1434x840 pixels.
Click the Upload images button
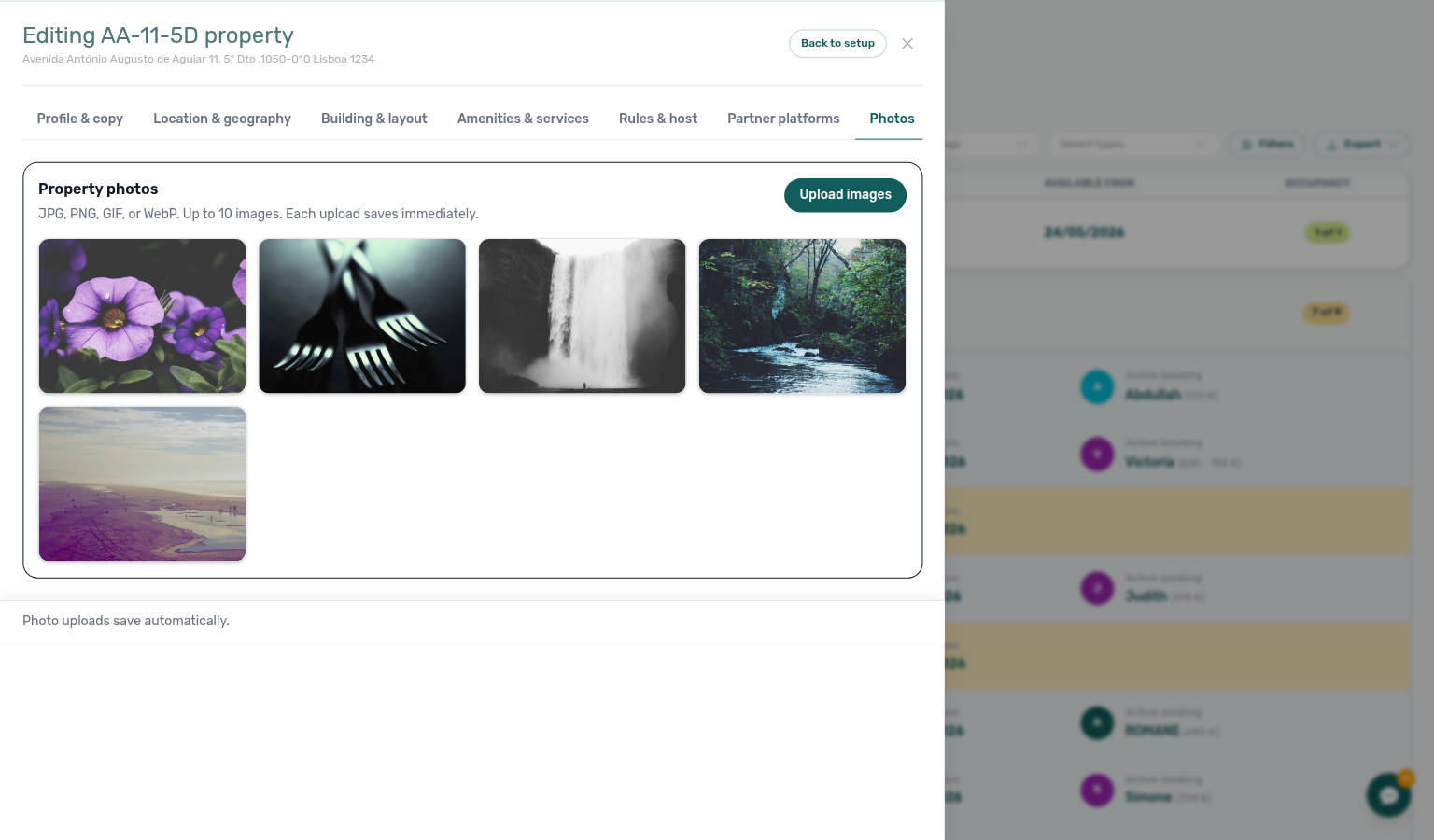click(845, 194)
